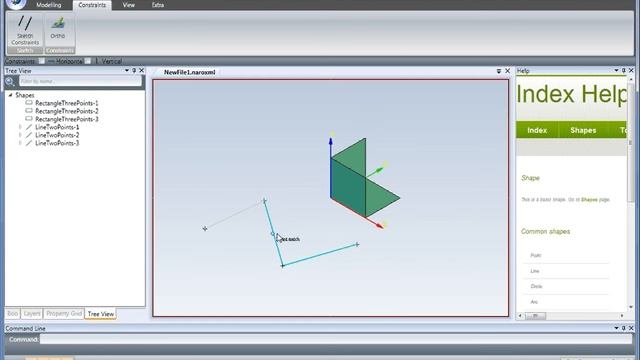Image resolution: width=640 pixels, height=360 pixels.
Task: Click rectangle icon beside RectangleThreePoints-3
Action: point(29,119)
